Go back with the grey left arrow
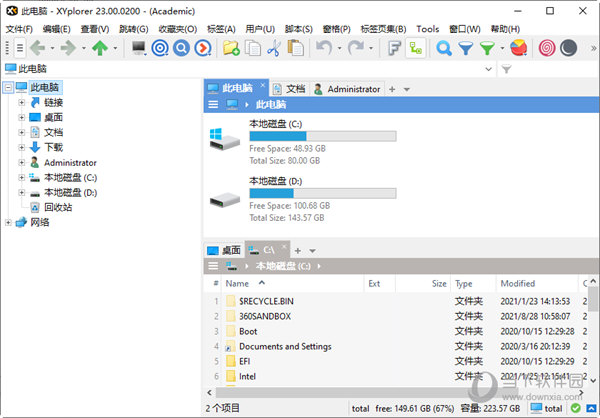 [38, 48]
